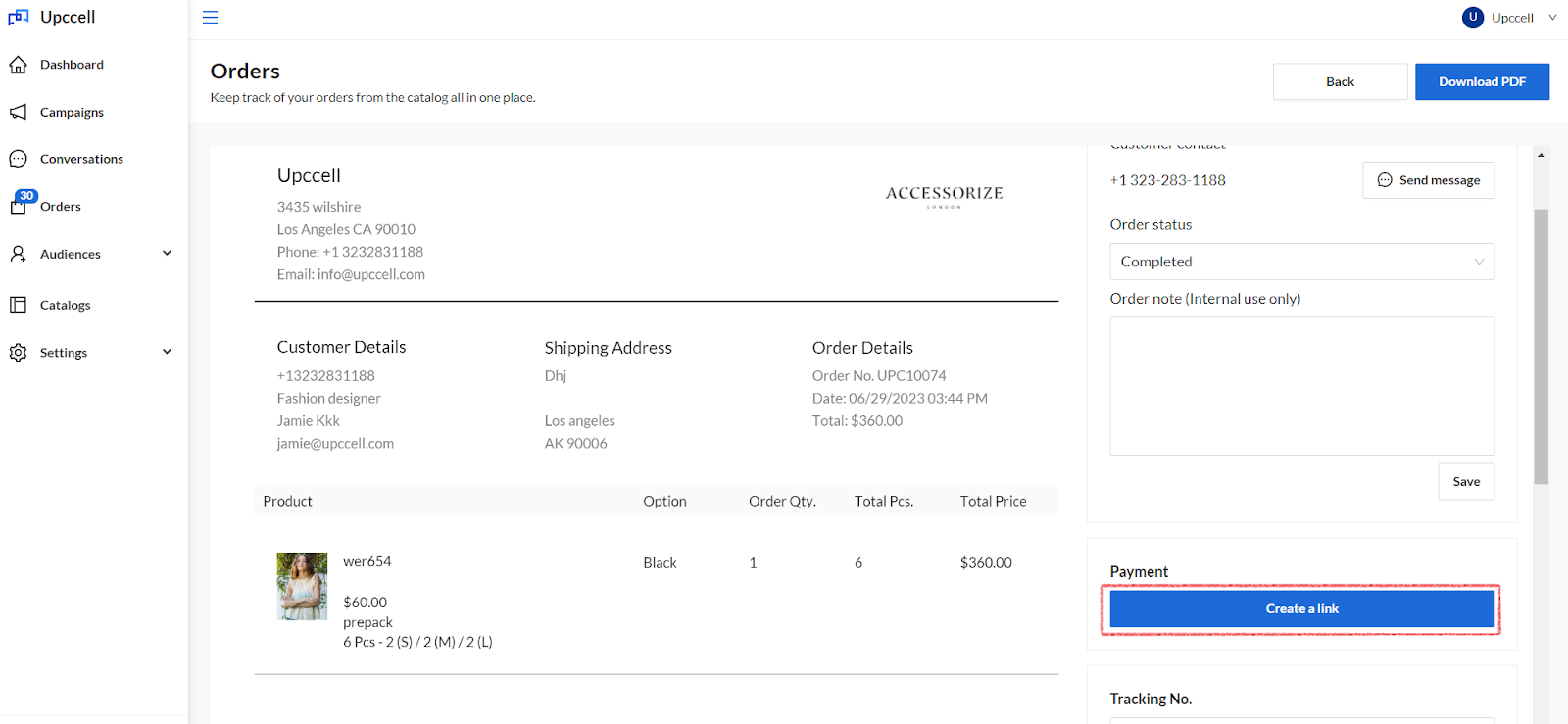Click the Upccell logo icon

pos(19,18)
